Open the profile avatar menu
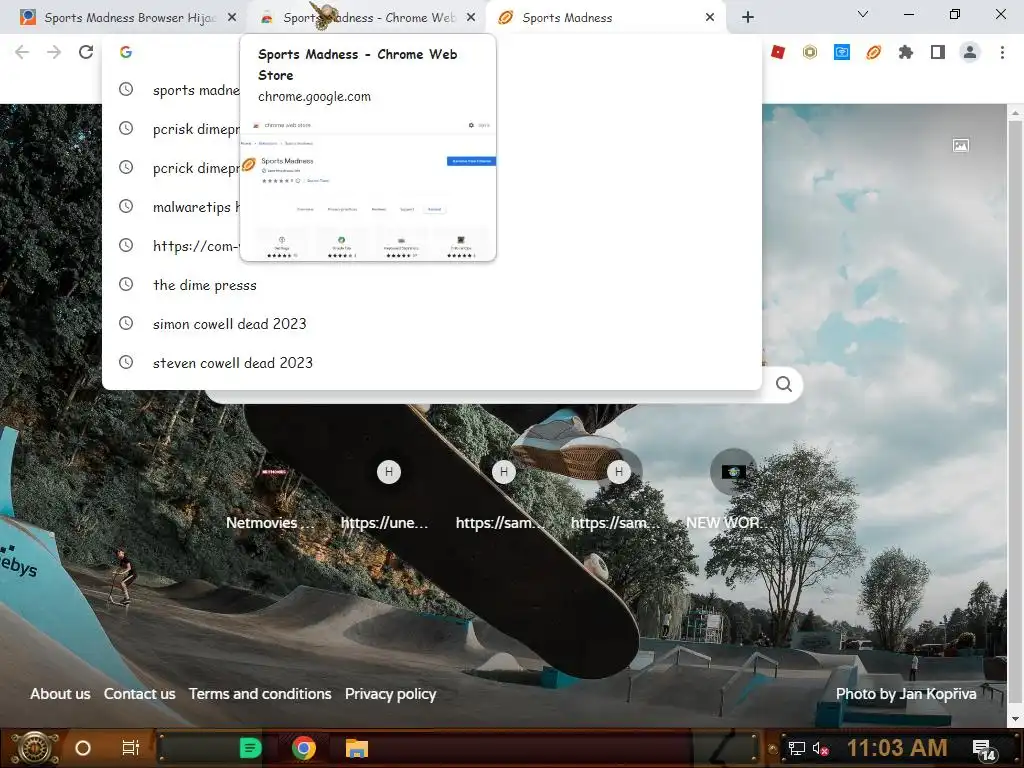This screenshot has width=1024, height=768. (x=970, y=52)
